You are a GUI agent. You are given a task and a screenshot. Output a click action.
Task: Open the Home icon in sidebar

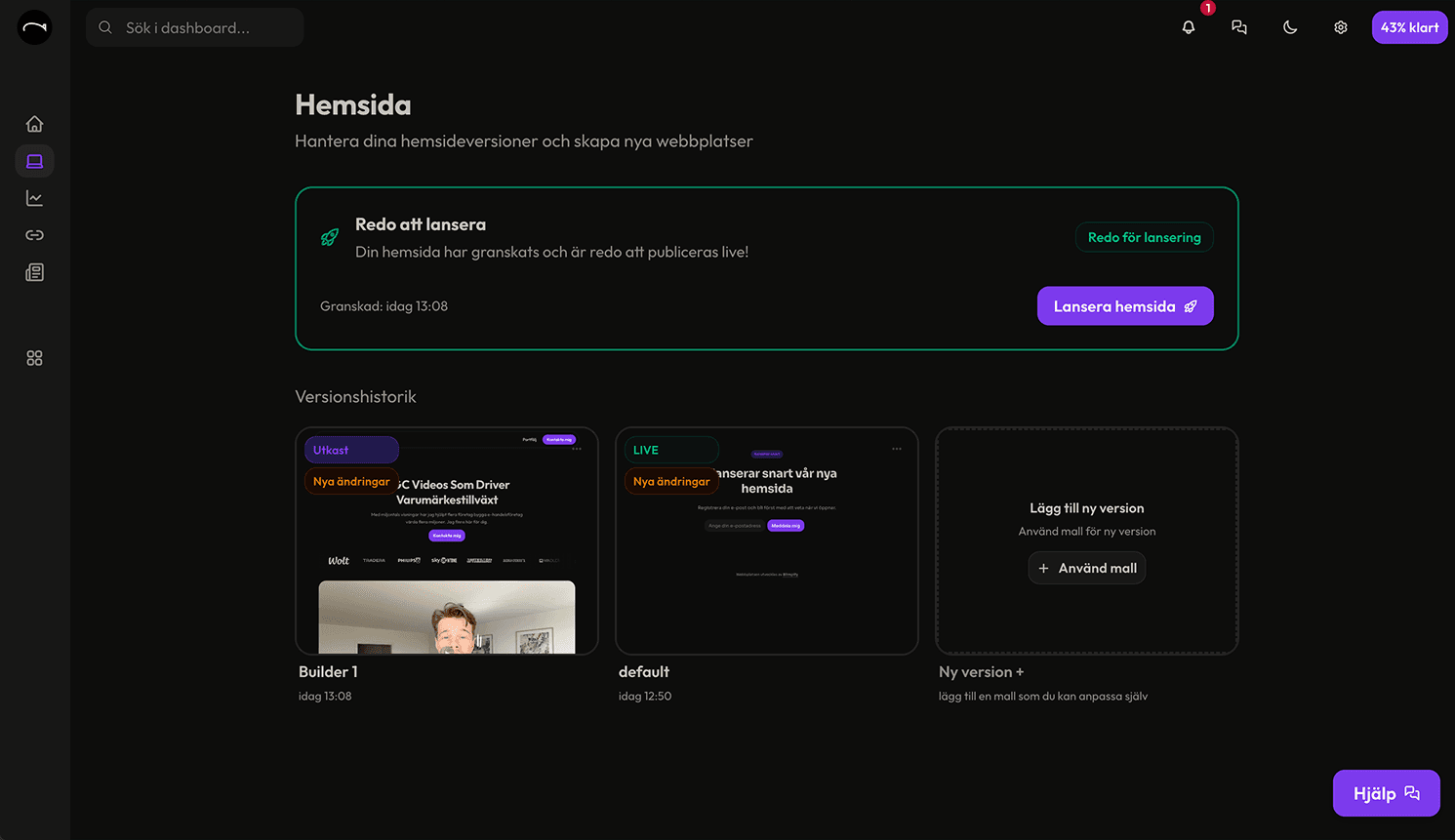coord(34,124)
